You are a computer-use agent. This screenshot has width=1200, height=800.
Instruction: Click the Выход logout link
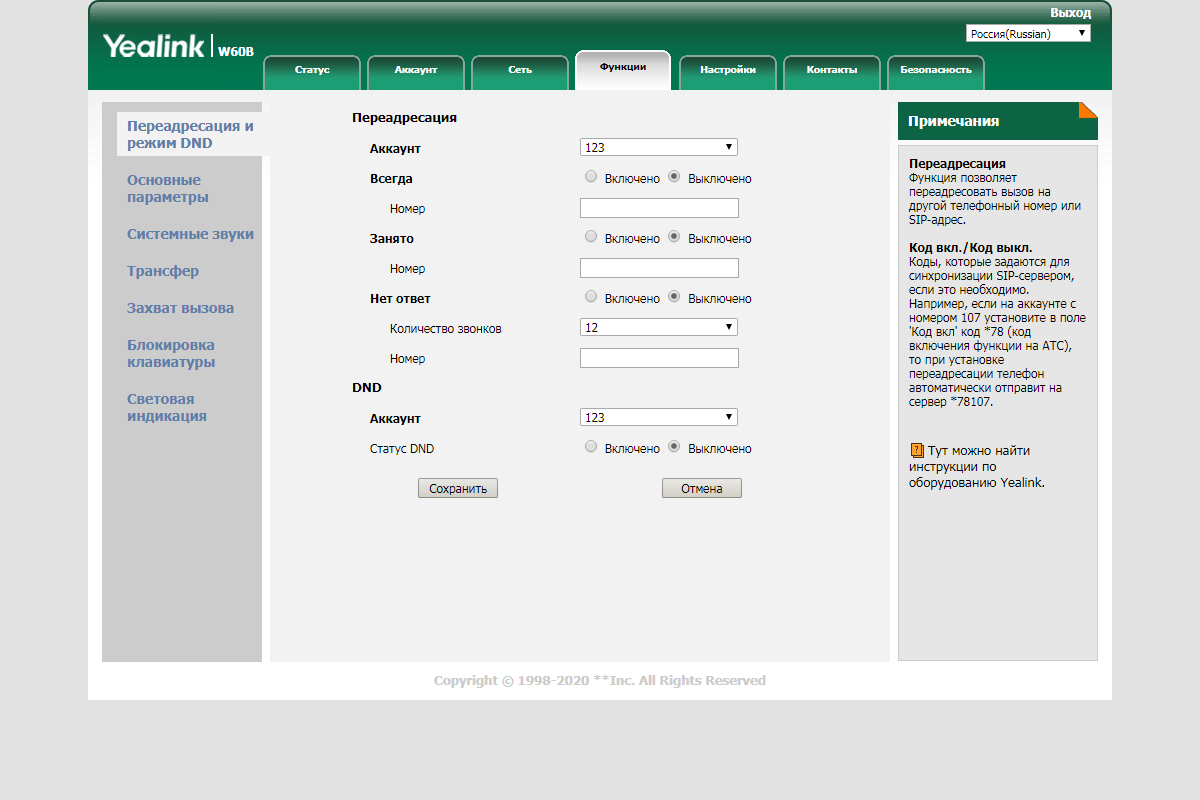point(1070,12)
